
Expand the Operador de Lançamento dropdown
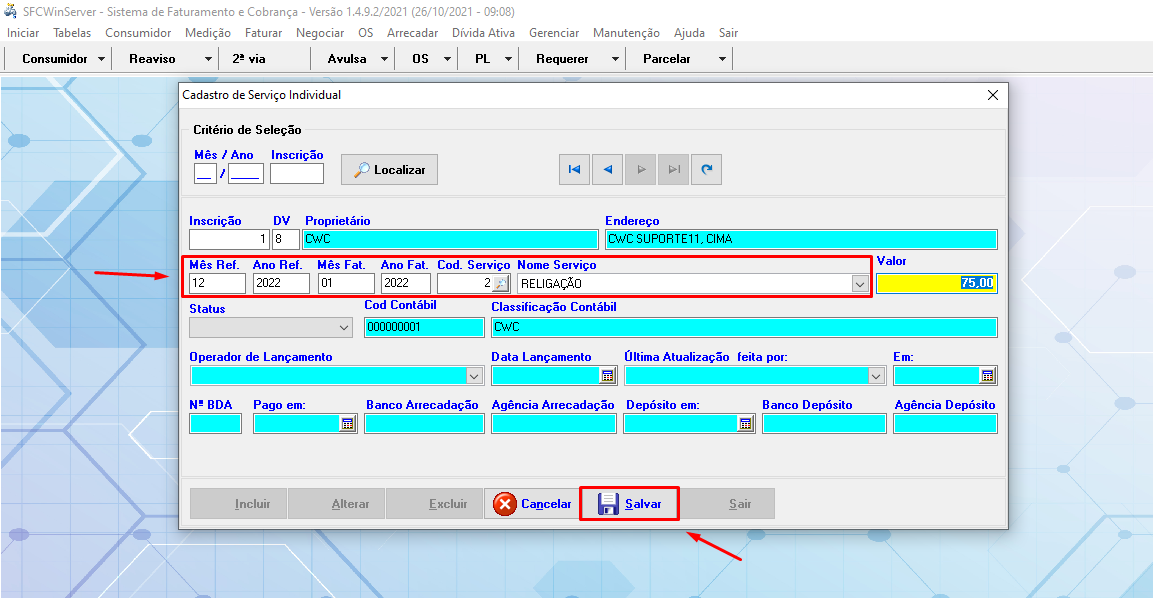pos(474,376)
